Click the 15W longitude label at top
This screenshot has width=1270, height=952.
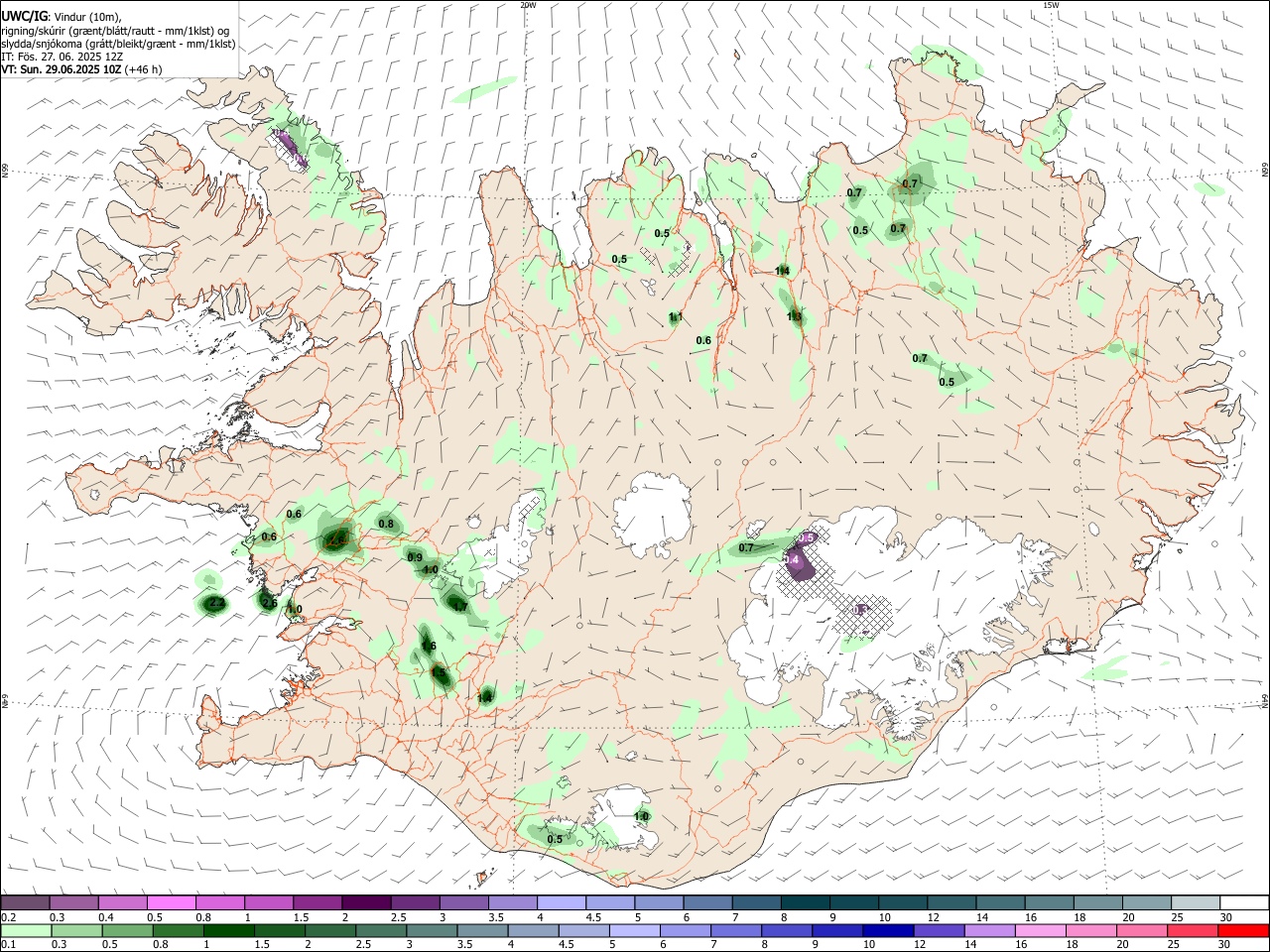point(1051,5)
